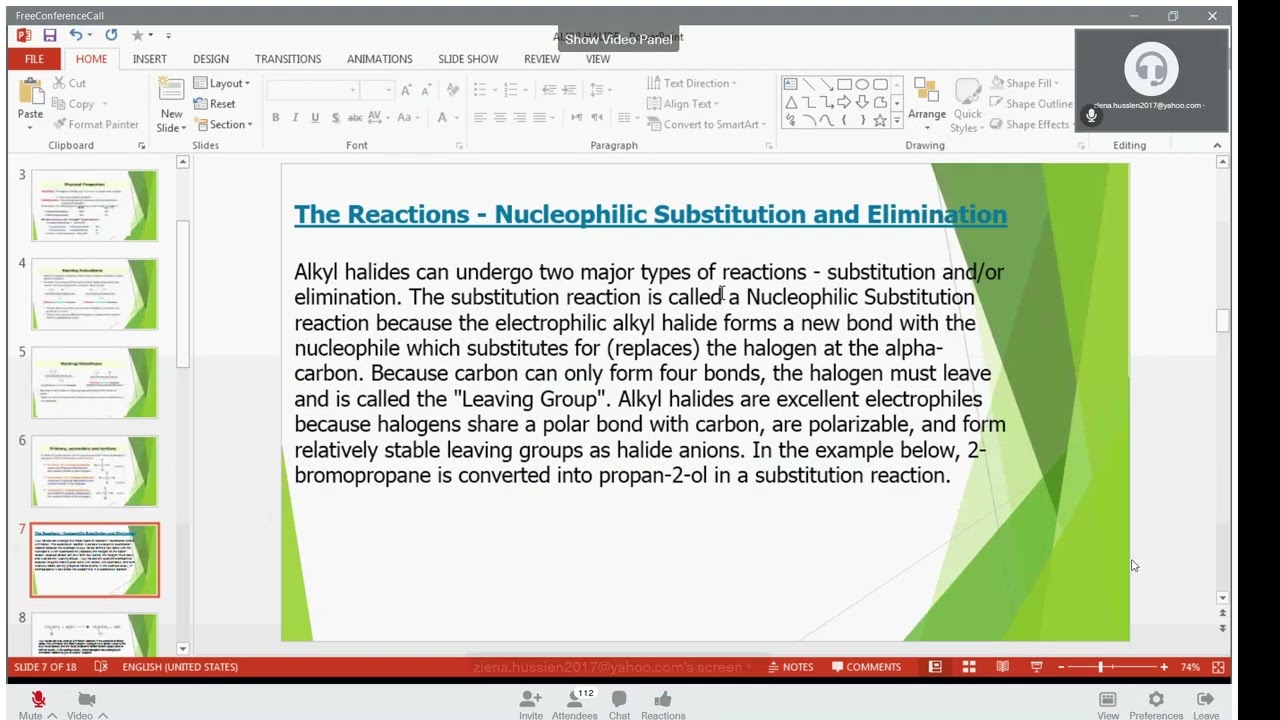Click the Arrange objects icon
Screen dimensions: 1280x720
click(926, 92)
